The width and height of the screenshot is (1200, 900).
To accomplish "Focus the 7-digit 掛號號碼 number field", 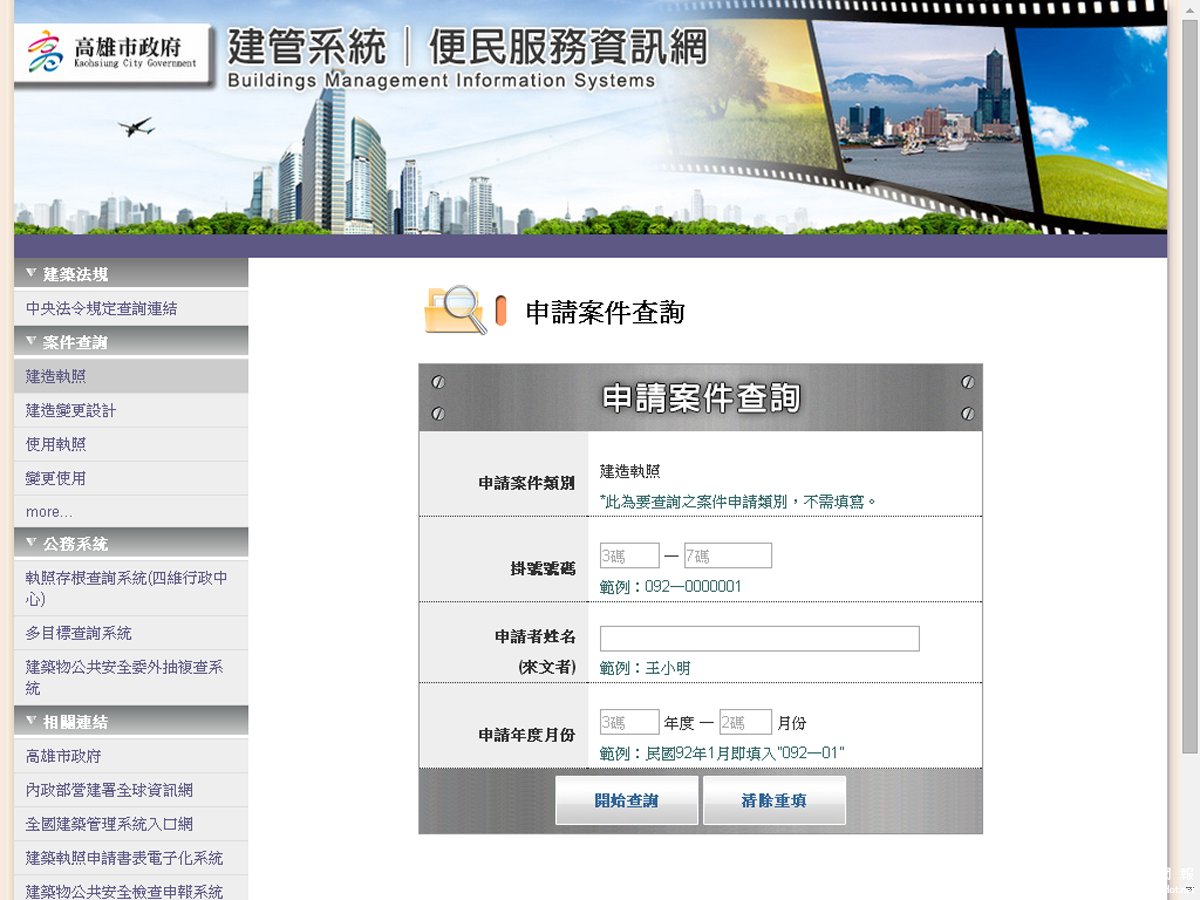I will pos(727,556).
